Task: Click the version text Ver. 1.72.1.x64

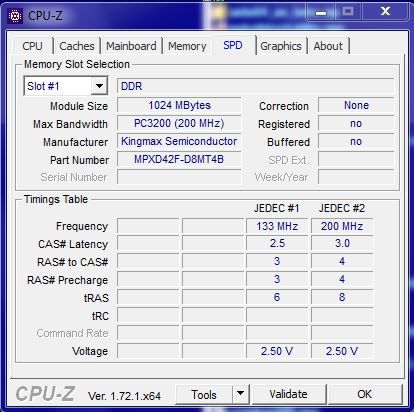Action: click(124, 396)
